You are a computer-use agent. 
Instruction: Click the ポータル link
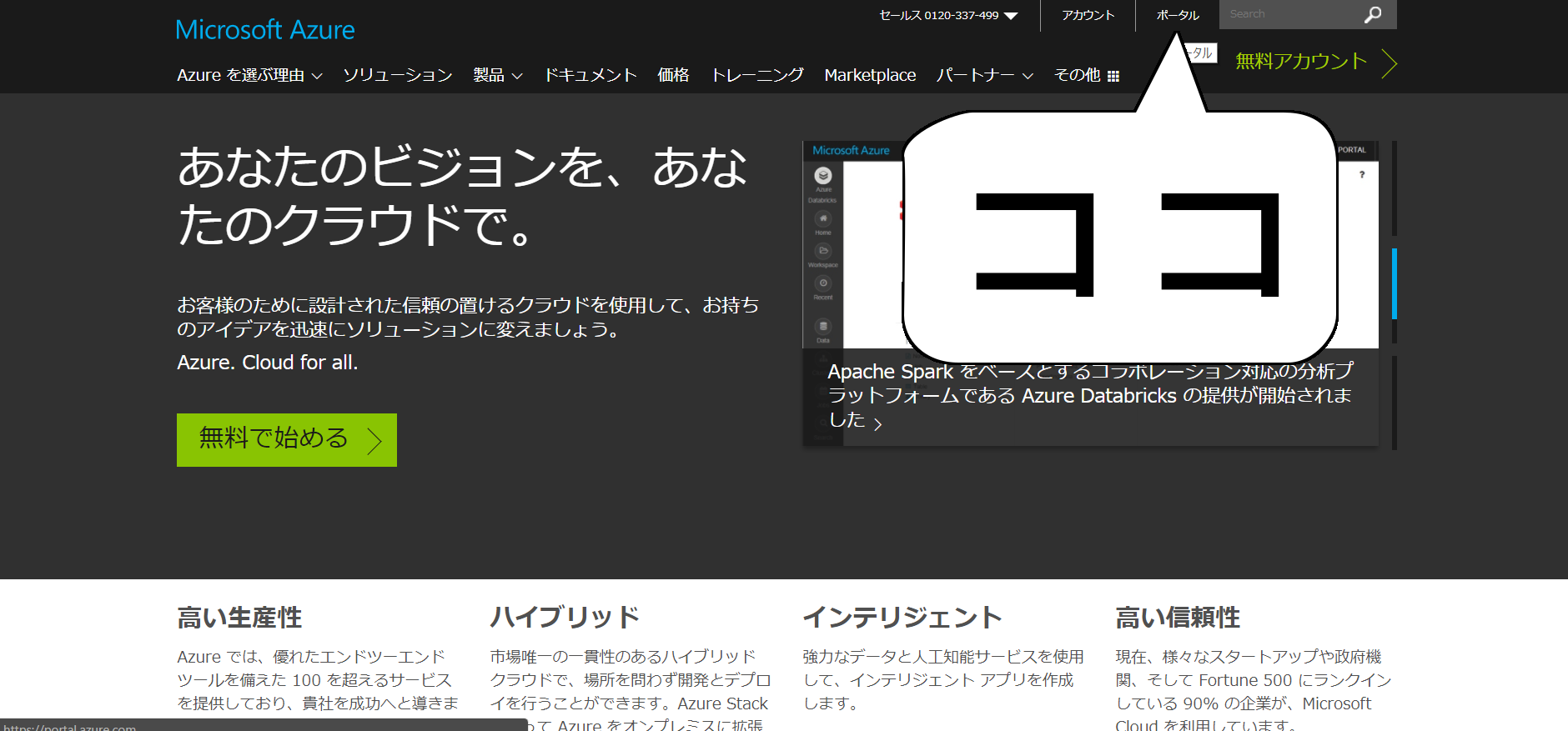pos(1178,15)
